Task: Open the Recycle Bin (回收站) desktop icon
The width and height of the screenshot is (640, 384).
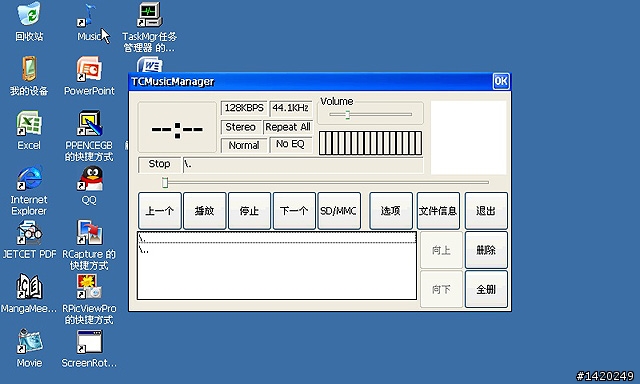Action: coord(29,21)
